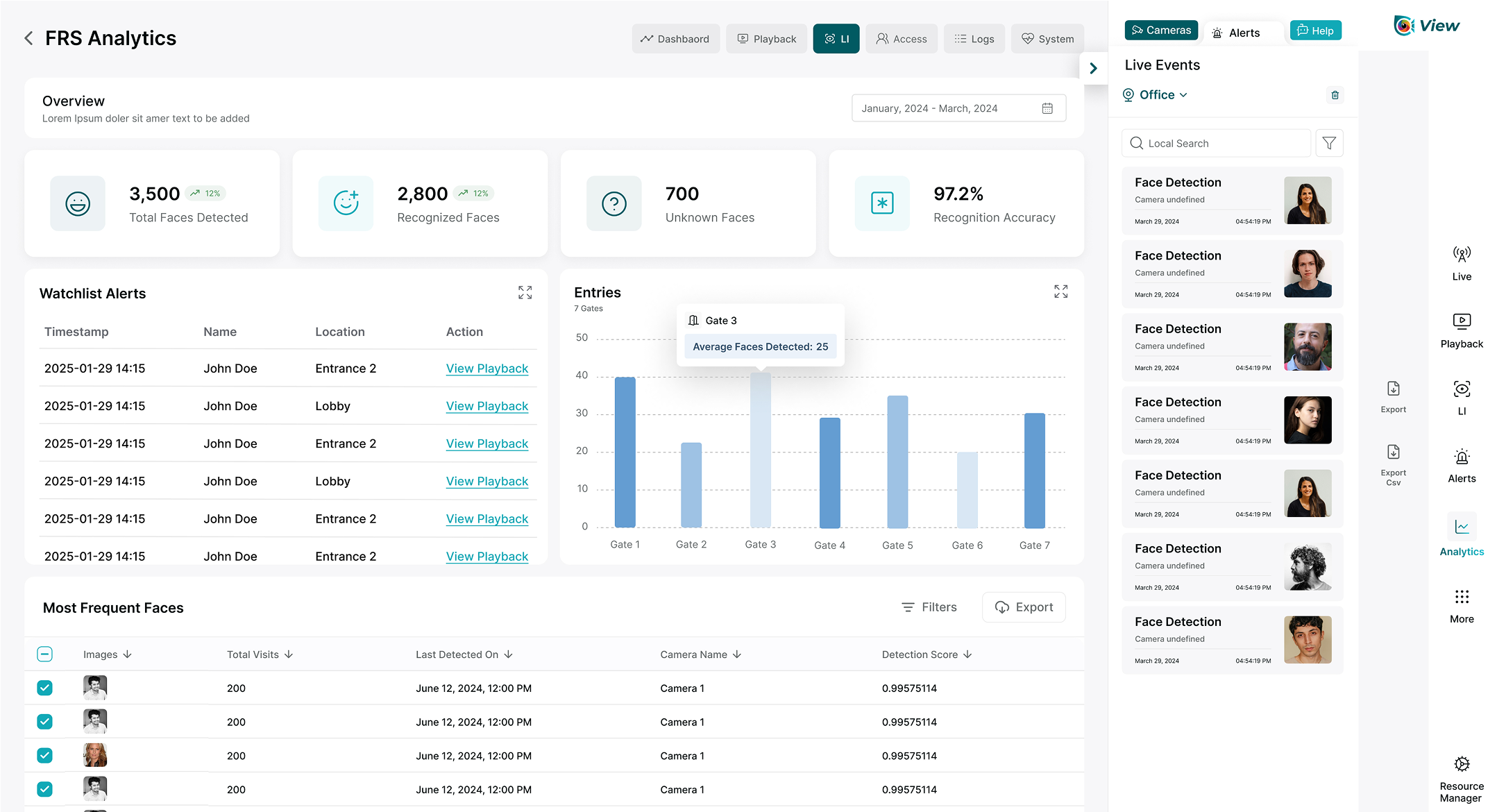The height and width of the screenshot is (812, 1497).
Task: Open the filter funnel next to Local Search
Action: (1329, 143)
